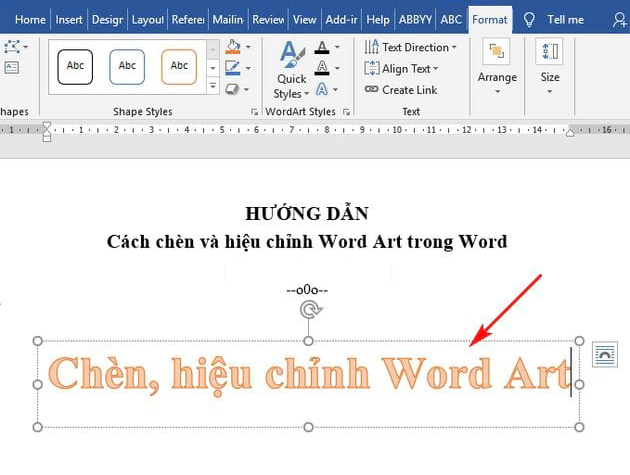
Task: Select the Format tab
Action: [490, 20]
